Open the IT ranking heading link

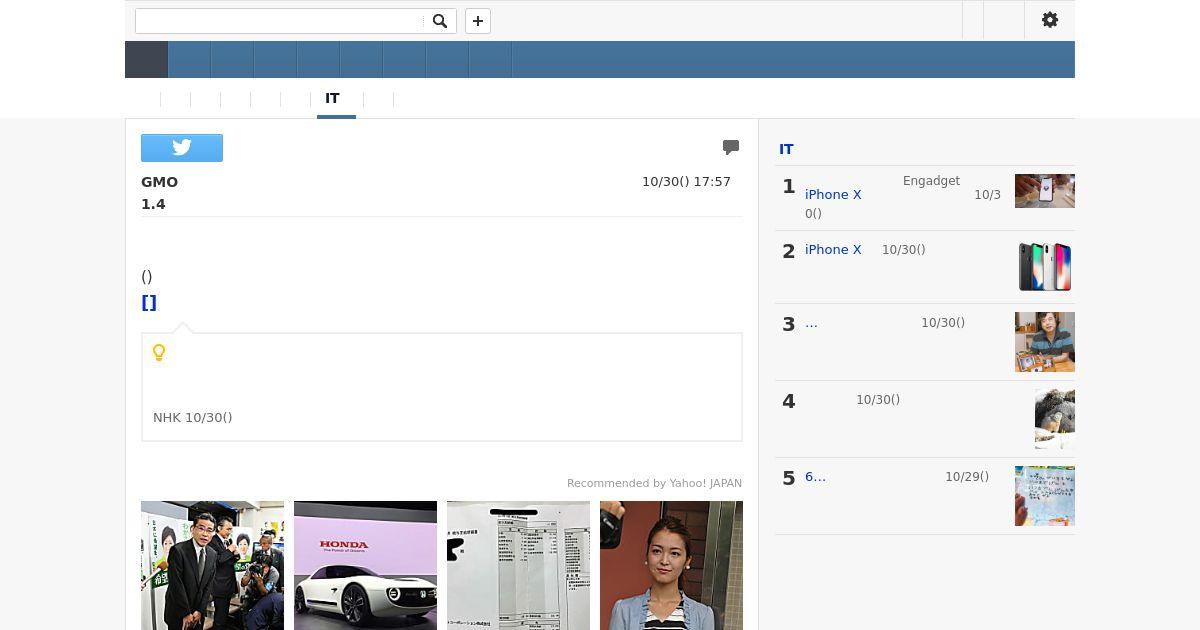(x=786, y=149)
